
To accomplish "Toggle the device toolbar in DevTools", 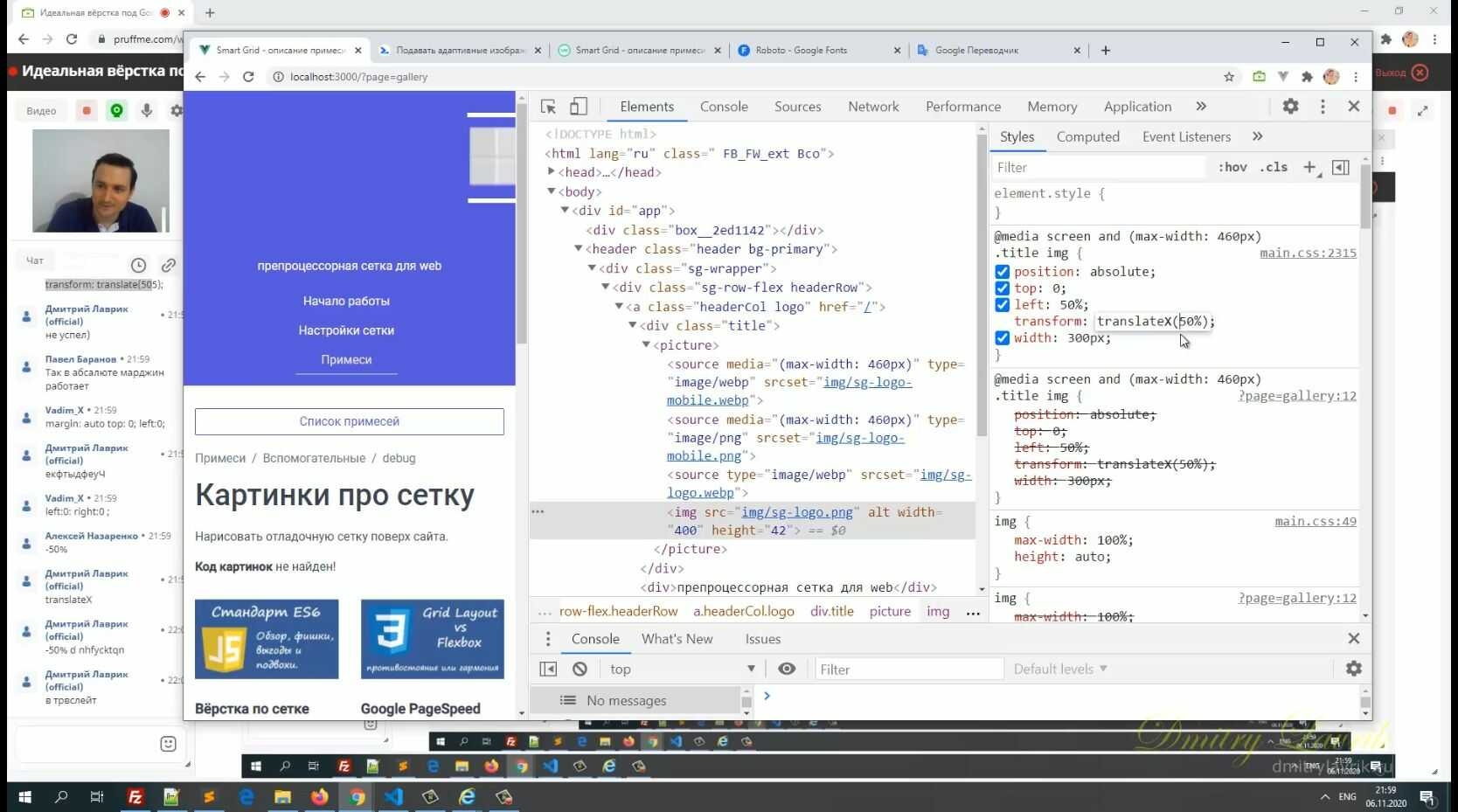I will 579,107.
